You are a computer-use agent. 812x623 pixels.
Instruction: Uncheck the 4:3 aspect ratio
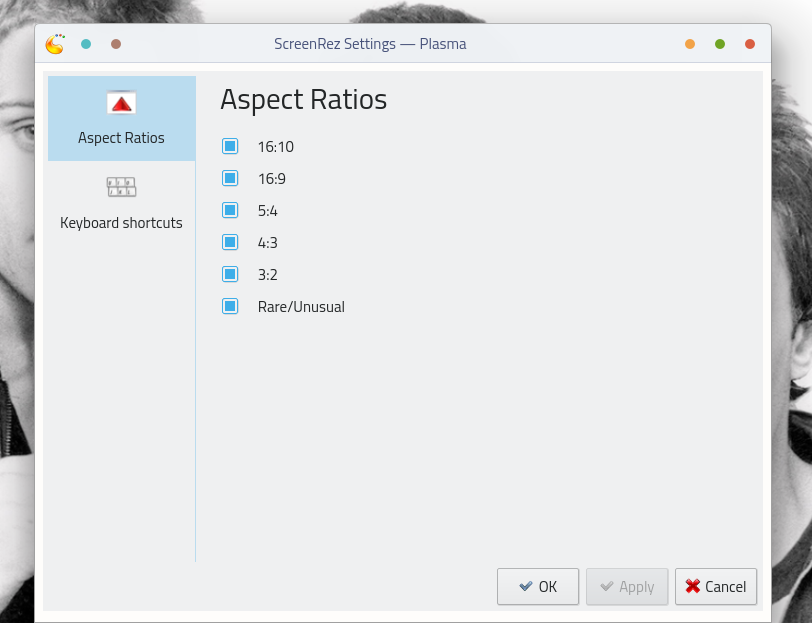[x=230, y=242]
